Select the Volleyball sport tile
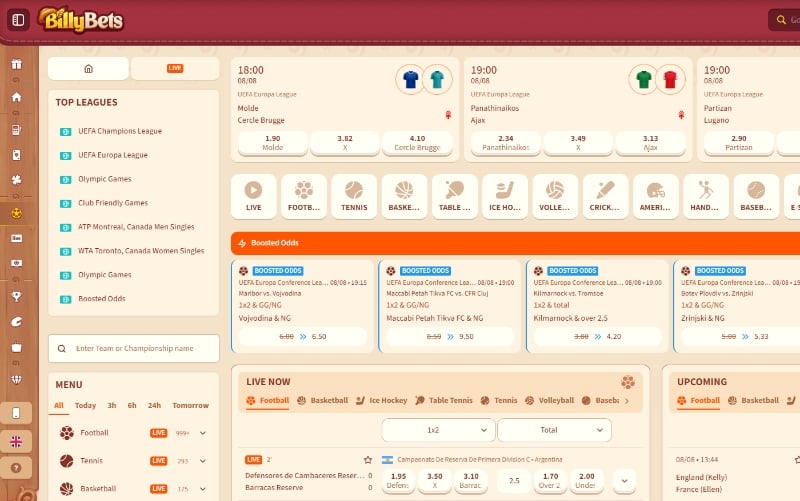The height and width of the screenshot is (501, 800). coord(555,196)
